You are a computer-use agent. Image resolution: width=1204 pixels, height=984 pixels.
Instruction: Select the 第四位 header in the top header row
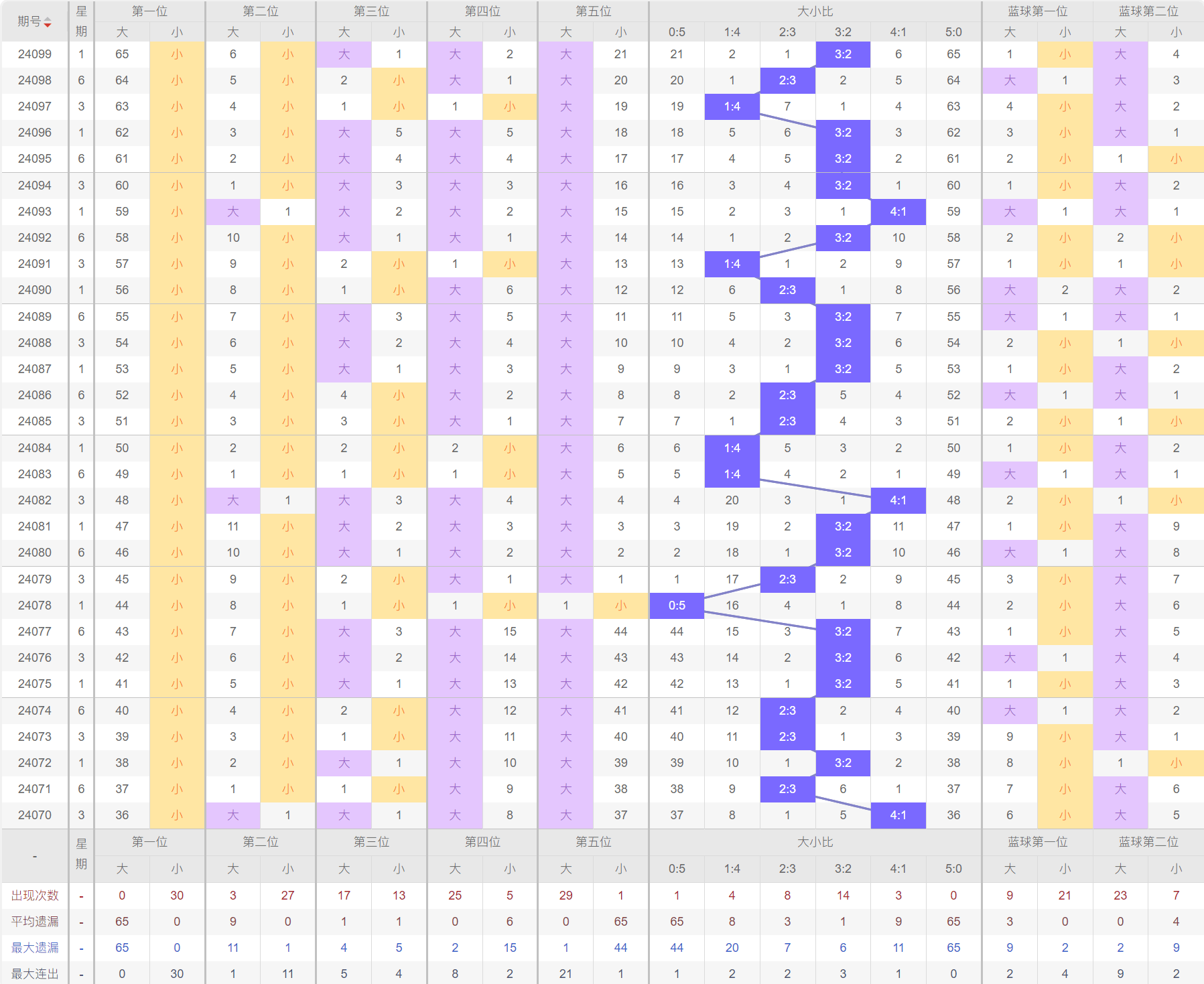tap(482, 11)
